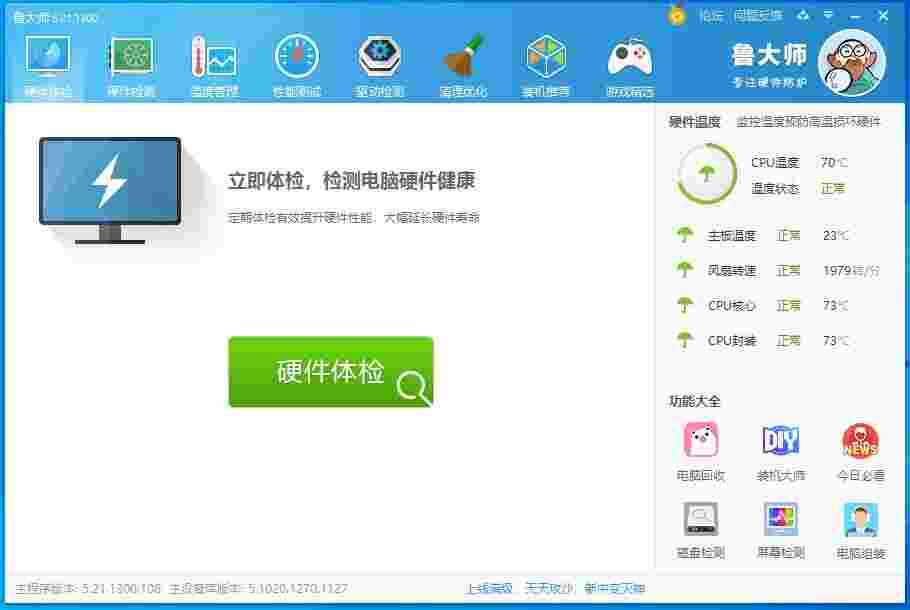910x610 pixels.
Task: Click the circular CPU temperature gauge
Action: [706, 174]
